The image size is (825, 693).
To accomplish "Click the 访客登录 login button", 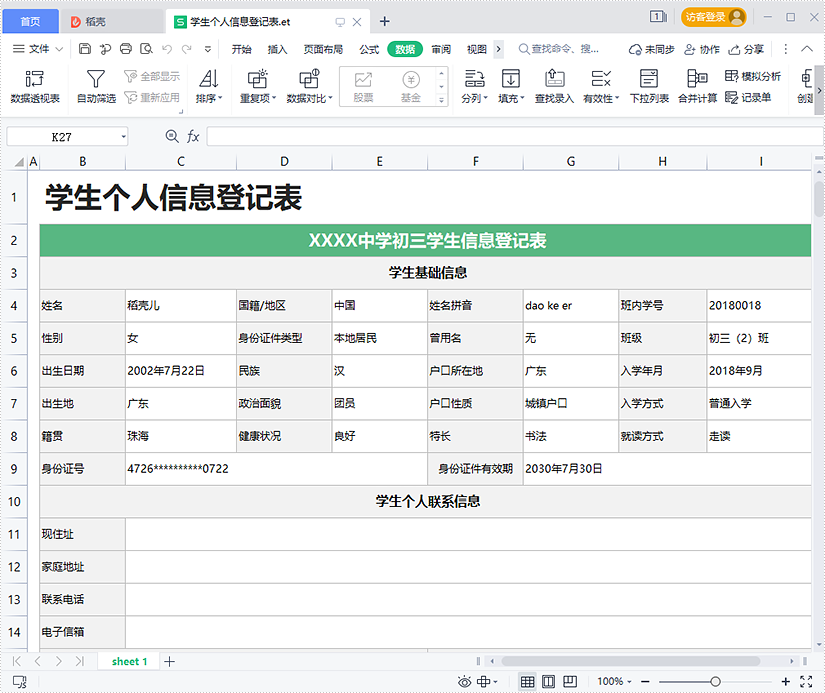I will click(x=715, y=17).
